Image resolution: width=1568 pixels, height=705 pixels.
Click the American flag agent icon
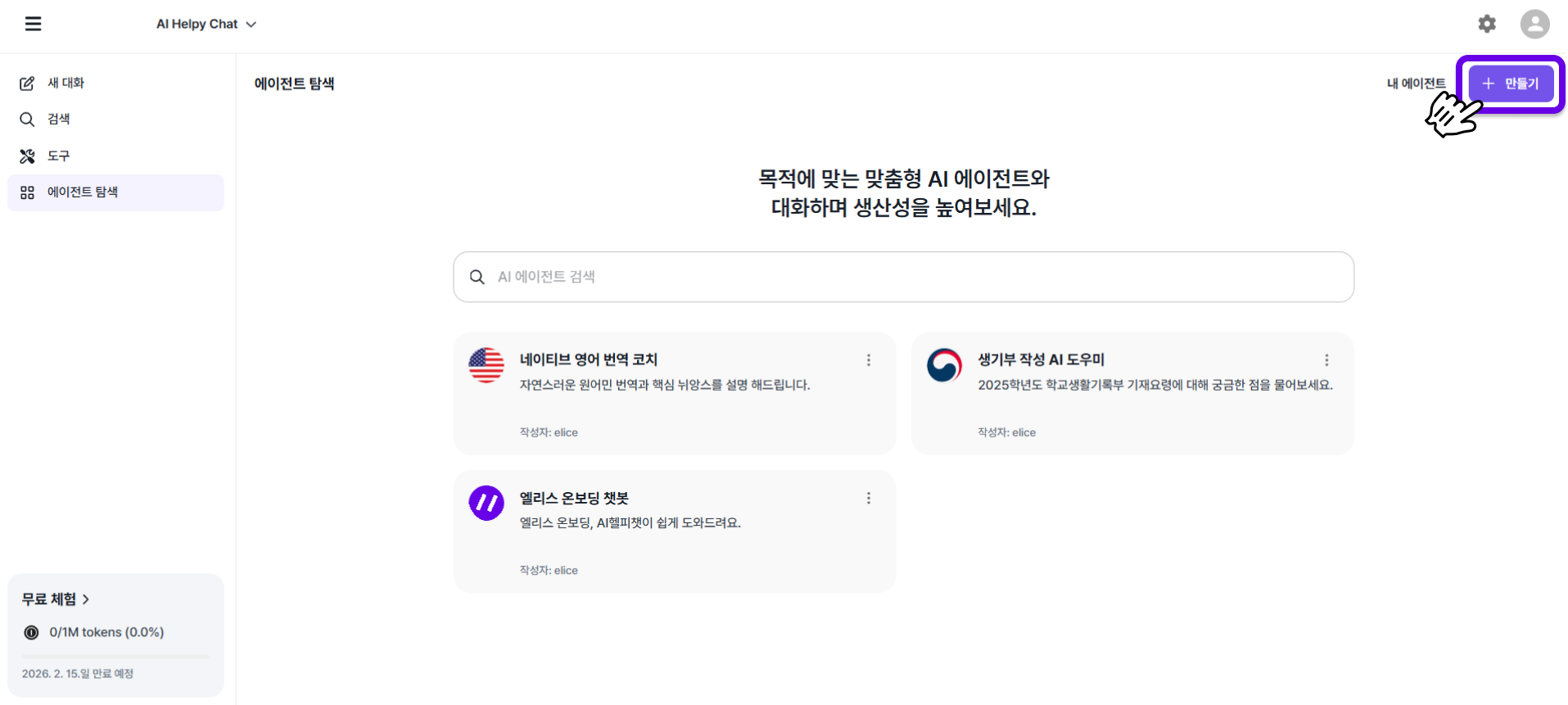point(486,365)
